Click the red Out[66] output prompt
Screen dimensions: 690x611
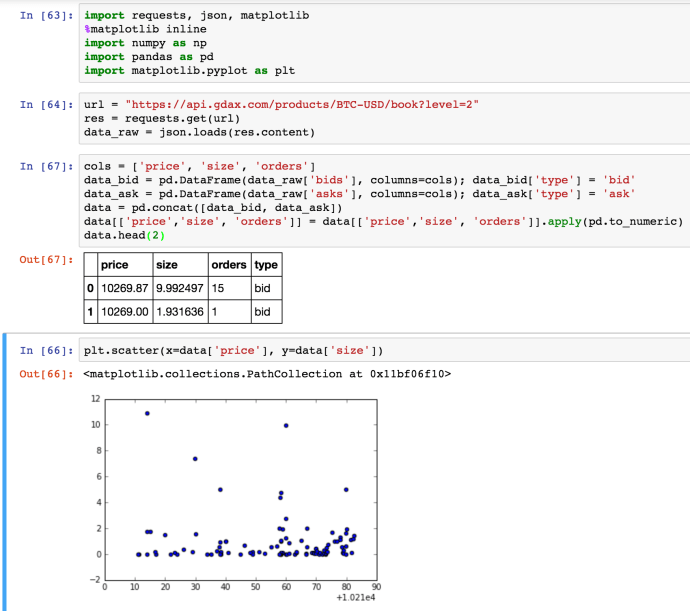pyautogui.click(x=46, y=374)
